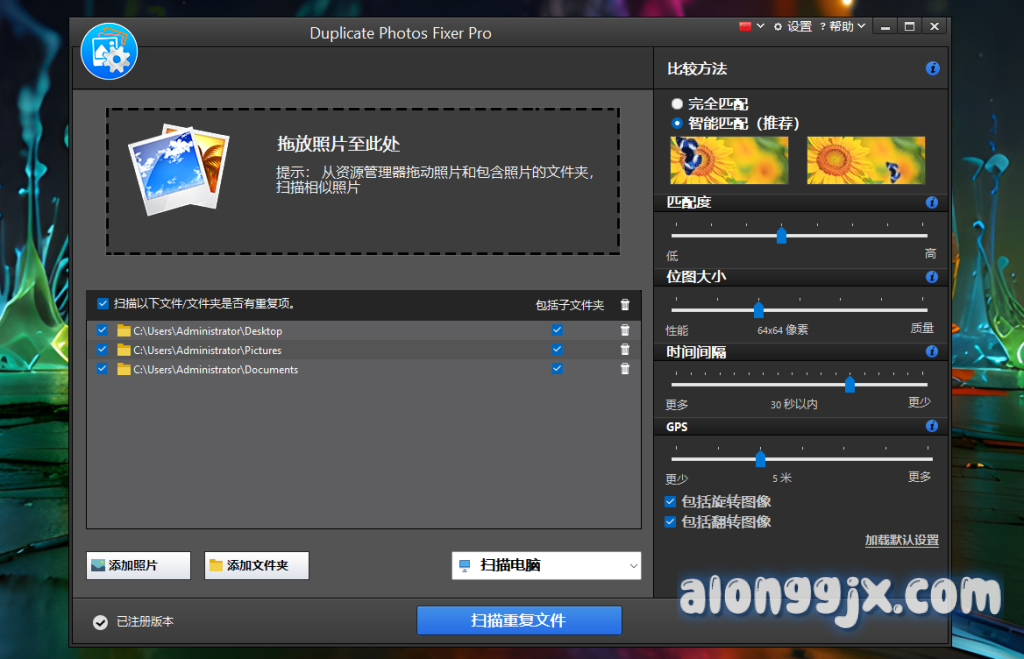Clear all folders using header trash icon
Image resolution: width=1024 pixels, height=659 pixels.
pyautogui.click(x=625, y=305)
